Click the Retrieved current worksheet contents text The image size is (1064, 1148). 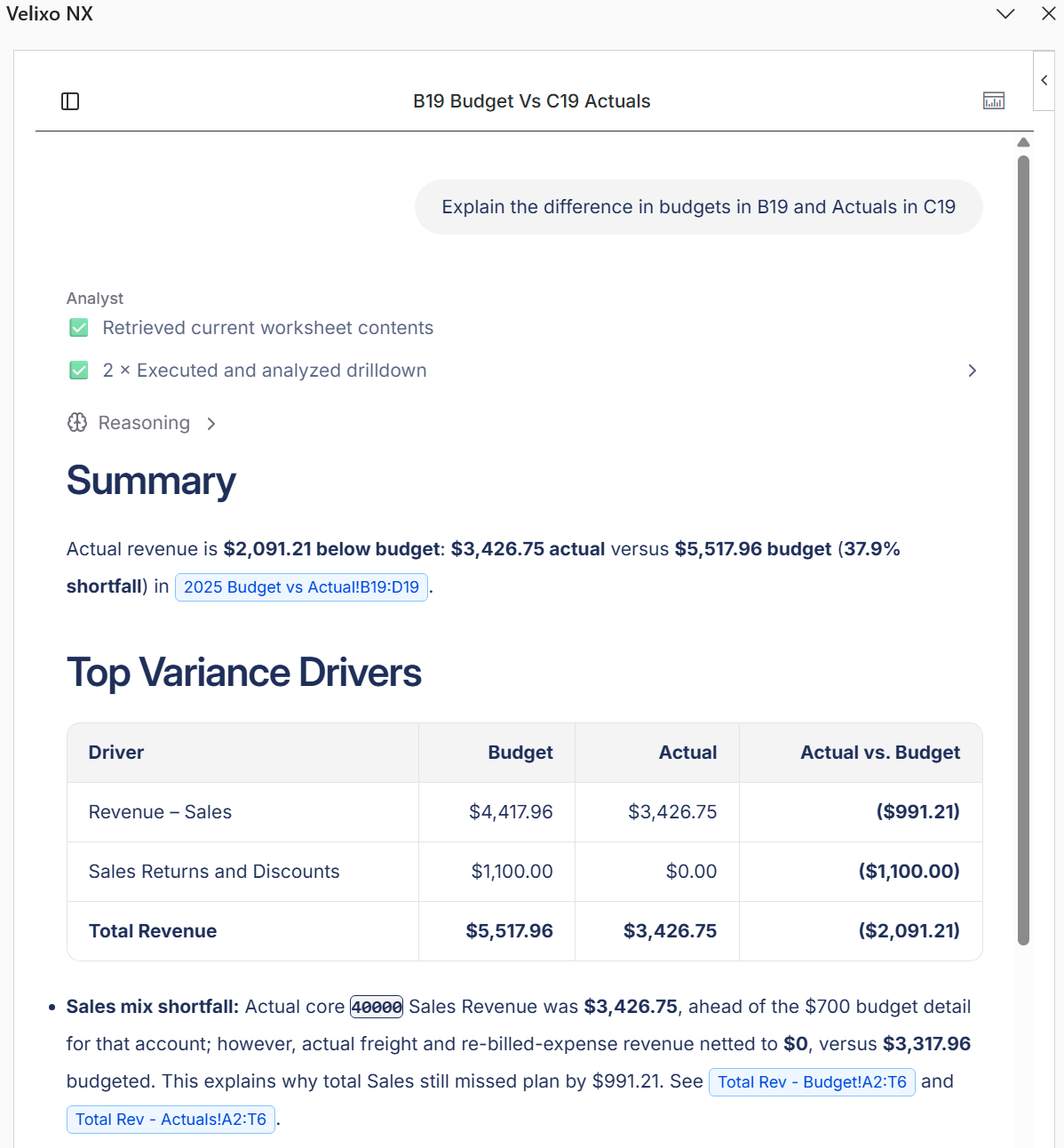click(268, 328)
